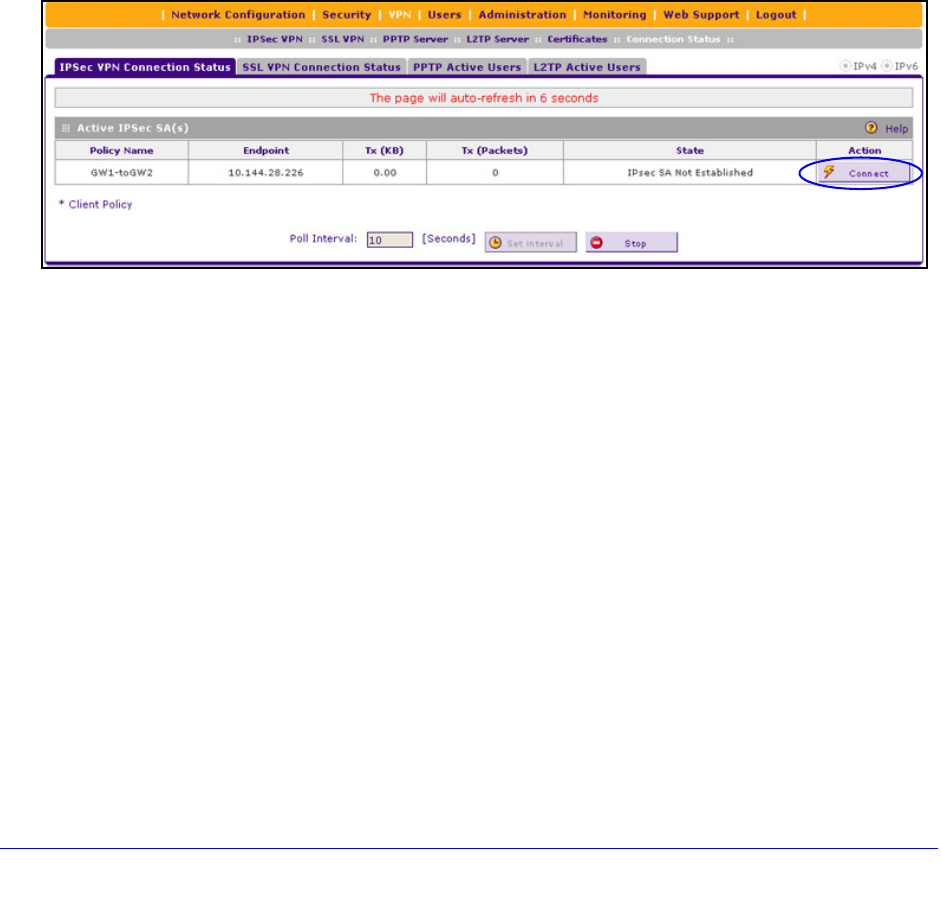Open the Administration menu

click(x=522, y=14)
